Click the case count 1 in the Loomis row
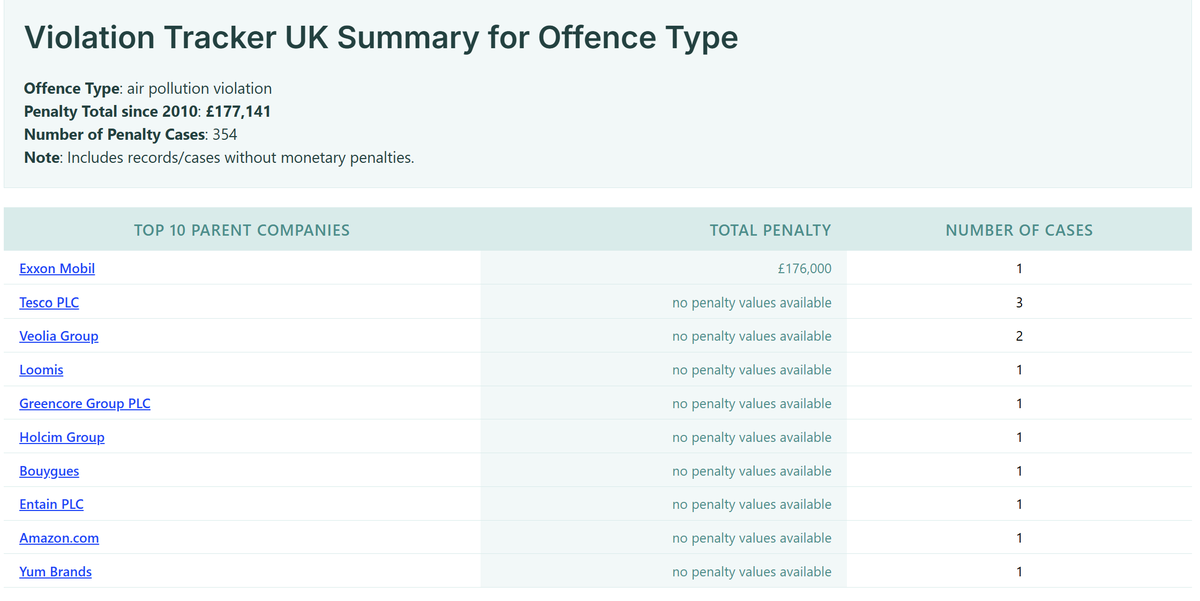Screen dimensions: 1200x601 [x=1019, y=370]
